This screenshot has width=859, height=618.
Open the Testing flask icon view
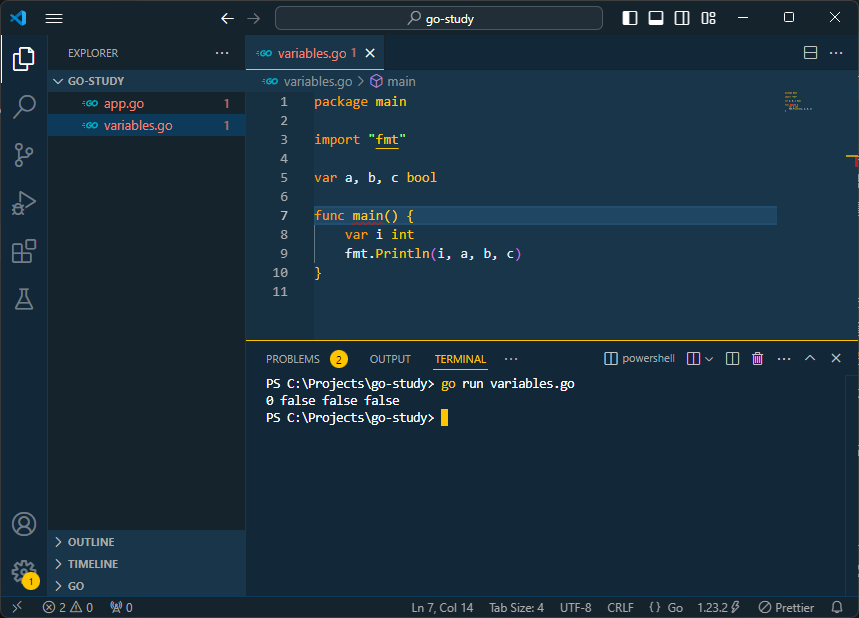click(23, 299)
